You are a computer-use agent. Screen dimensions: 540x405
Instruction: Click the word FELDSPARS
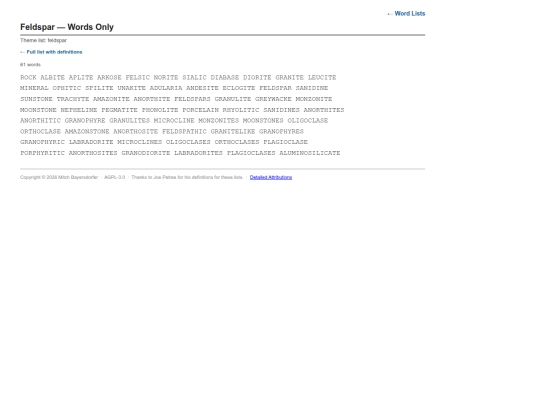(x=193, y=99)
